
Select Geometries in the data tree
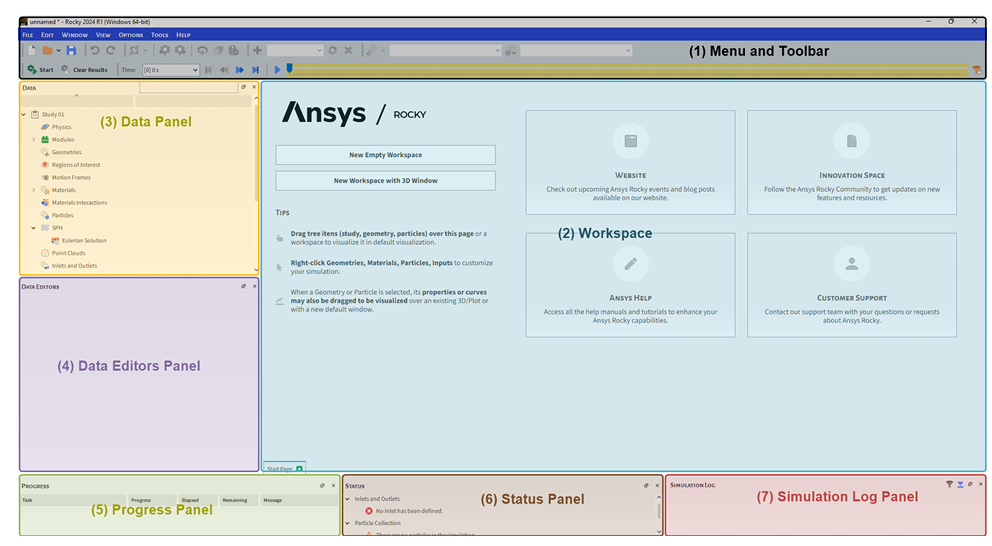click(x=66, y=152)
